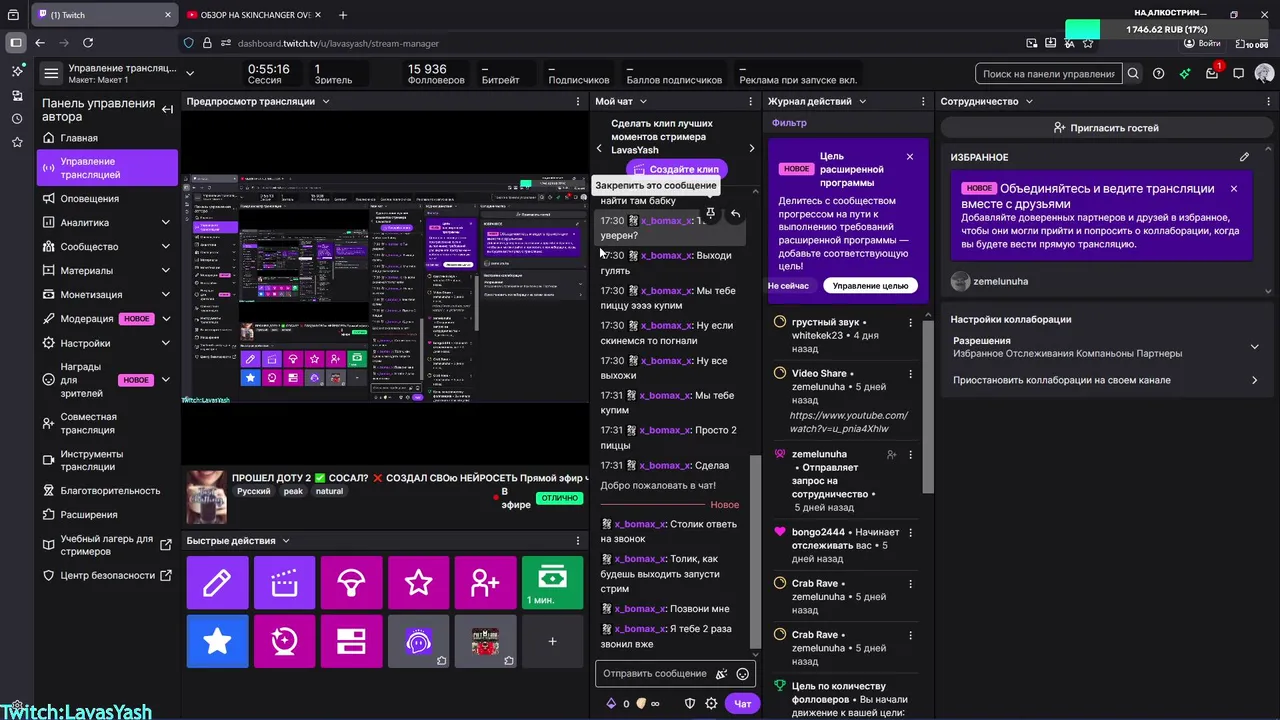Open stream thumbnail in stream info
Image resolution: width=1280 pixels, height=720 pixels.
tap(207, 497)
